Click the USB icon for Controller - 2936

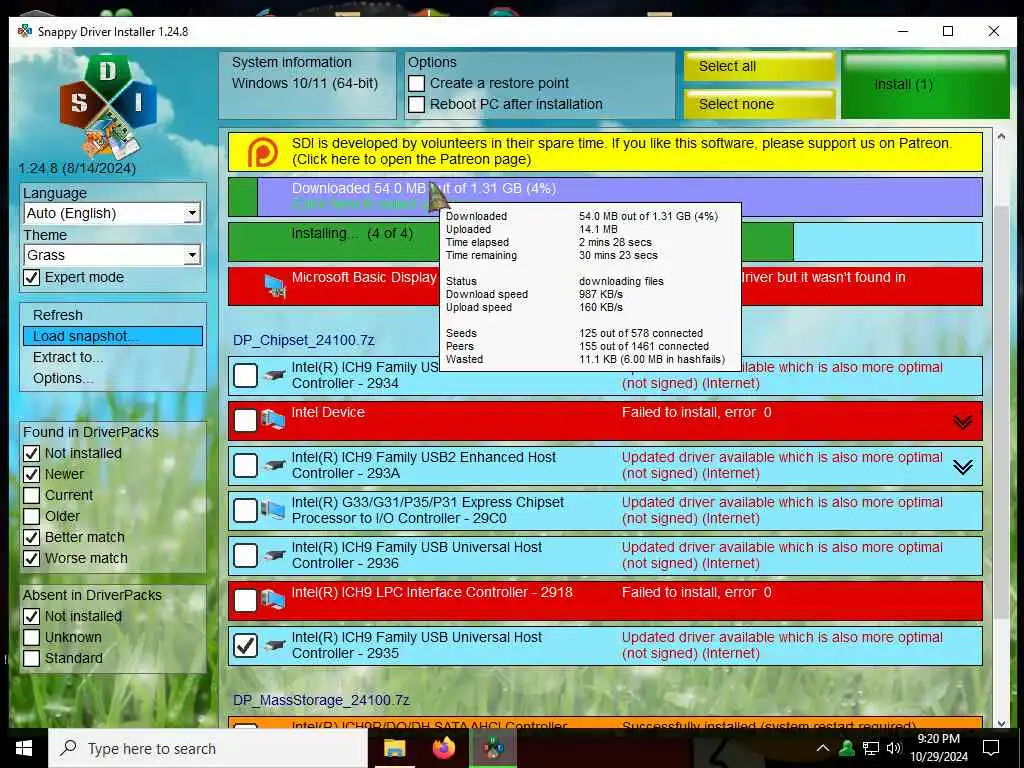274,556
